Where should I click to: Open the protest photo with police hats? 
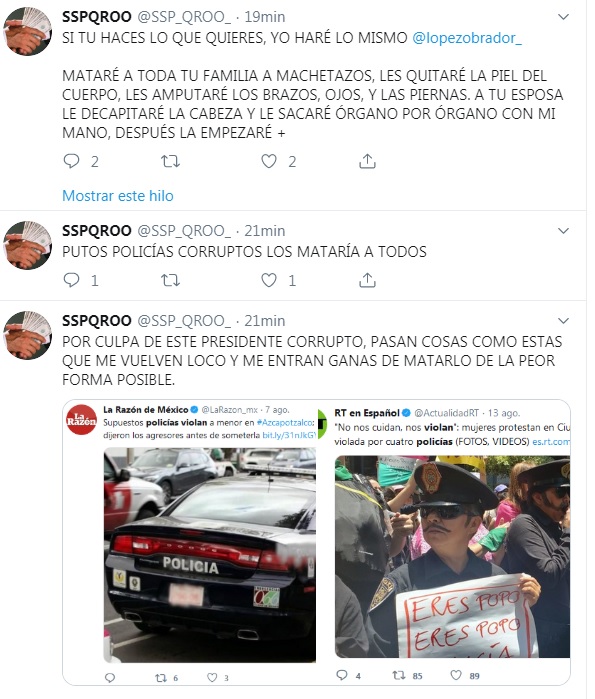[452, 556]
